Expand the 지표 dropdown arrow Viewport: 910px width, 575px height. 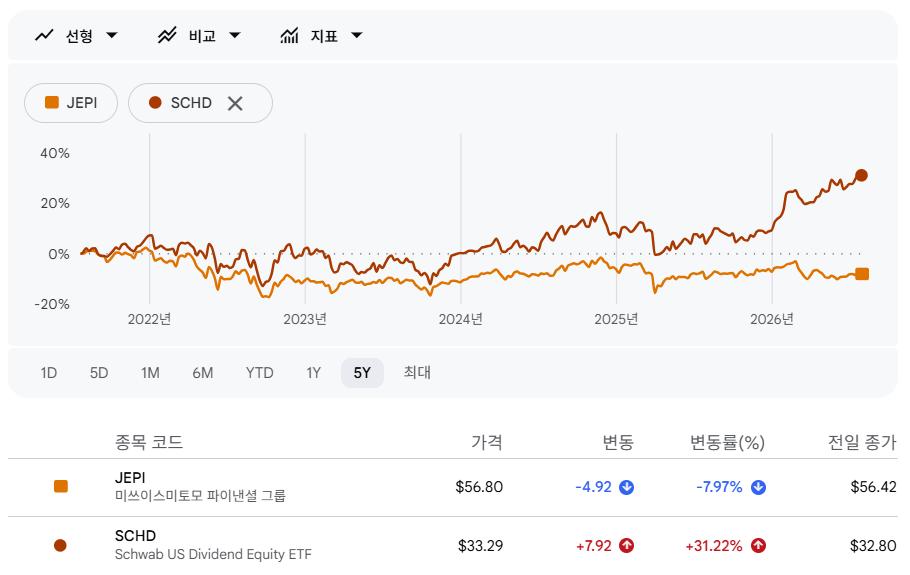pos(357,36)
